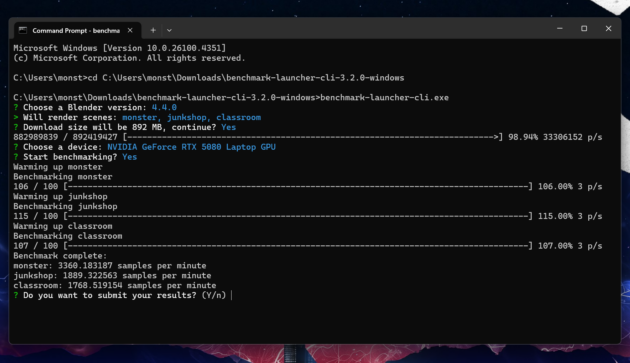Close the terminal window
The width and height of the screenshot is (630, 363).
coord(608,29)
